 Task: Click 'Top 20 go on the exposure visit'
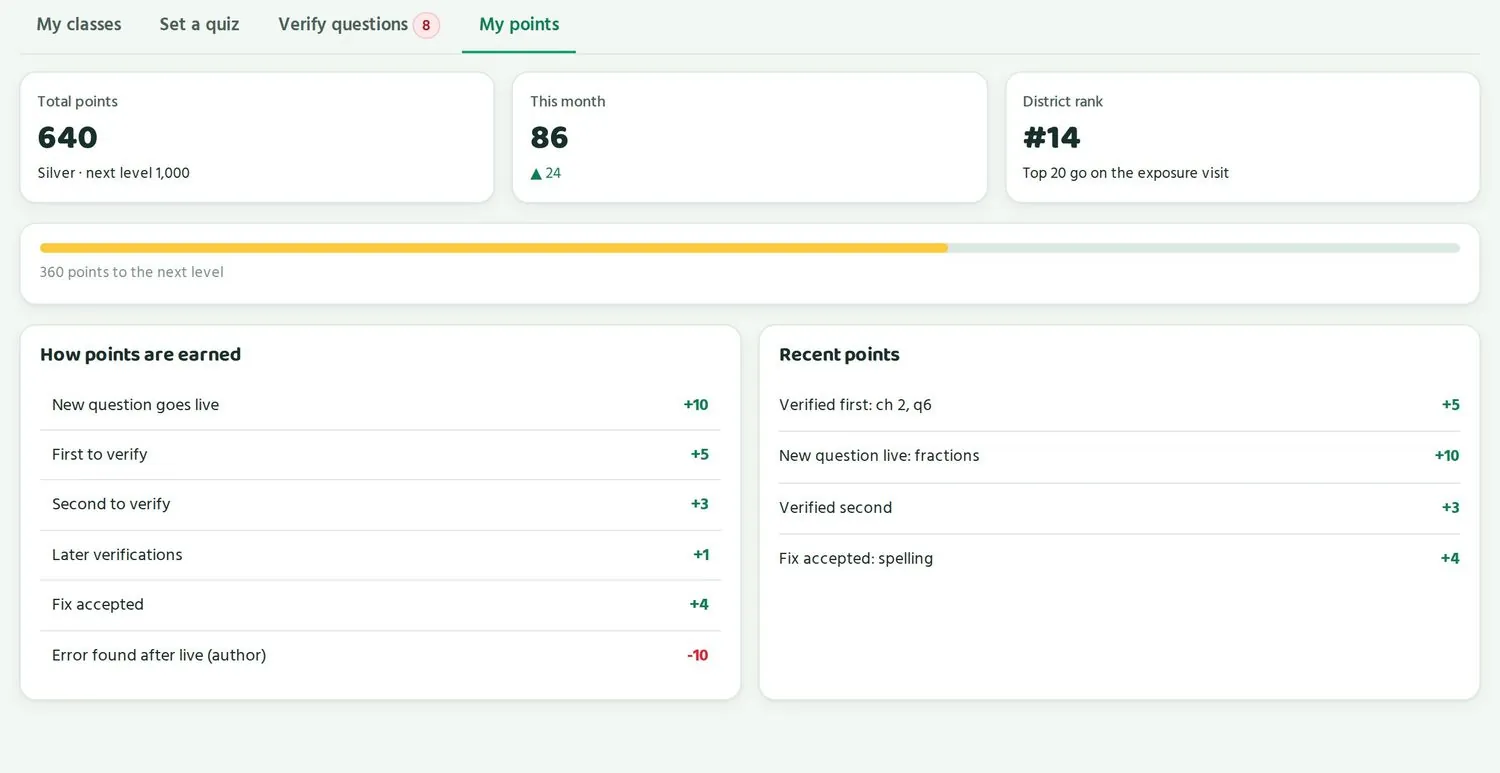click(x=1125, y=173)
